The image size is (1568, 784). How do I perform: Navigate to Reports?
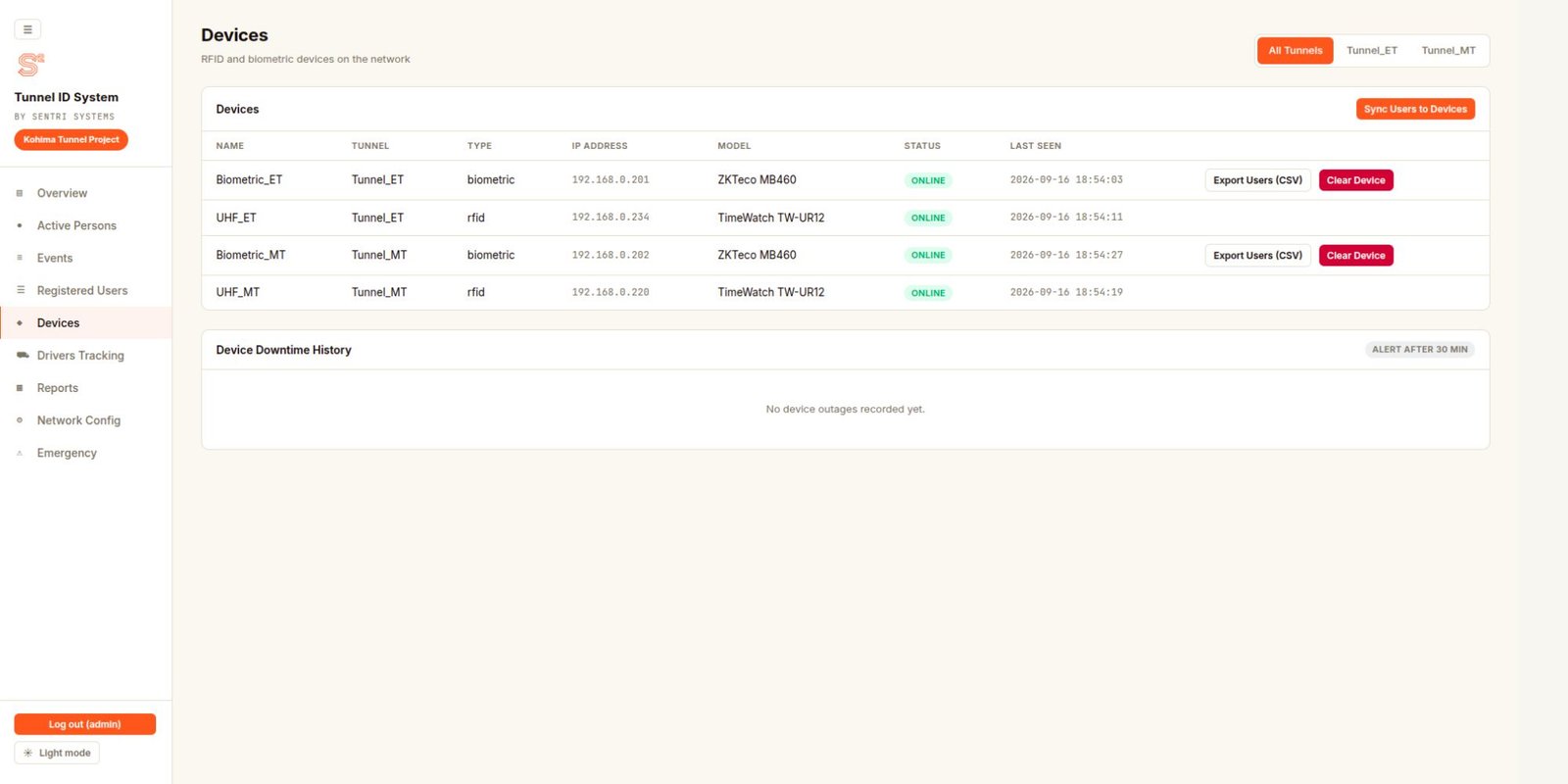click(86, 388)
